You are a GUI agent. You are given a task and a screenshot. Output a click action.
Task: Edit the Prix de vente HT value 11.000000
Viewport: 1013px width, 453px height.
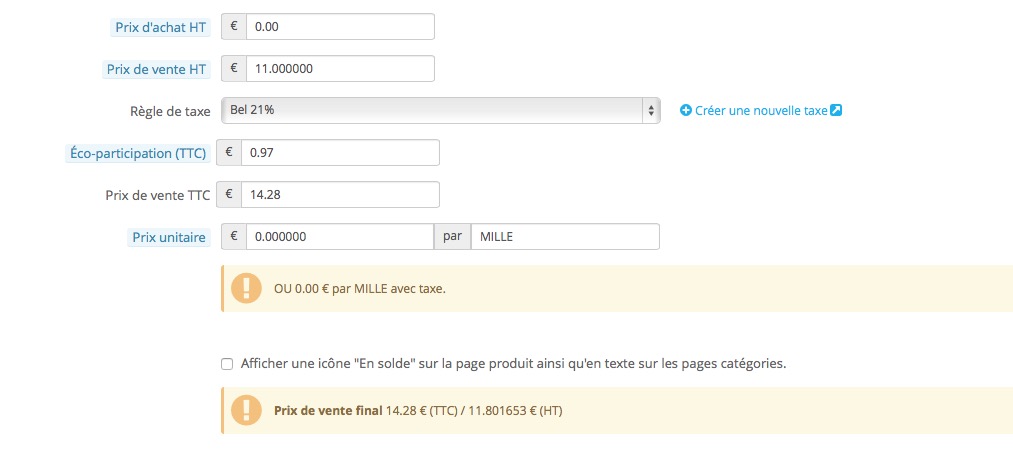[x=340, y=68]
